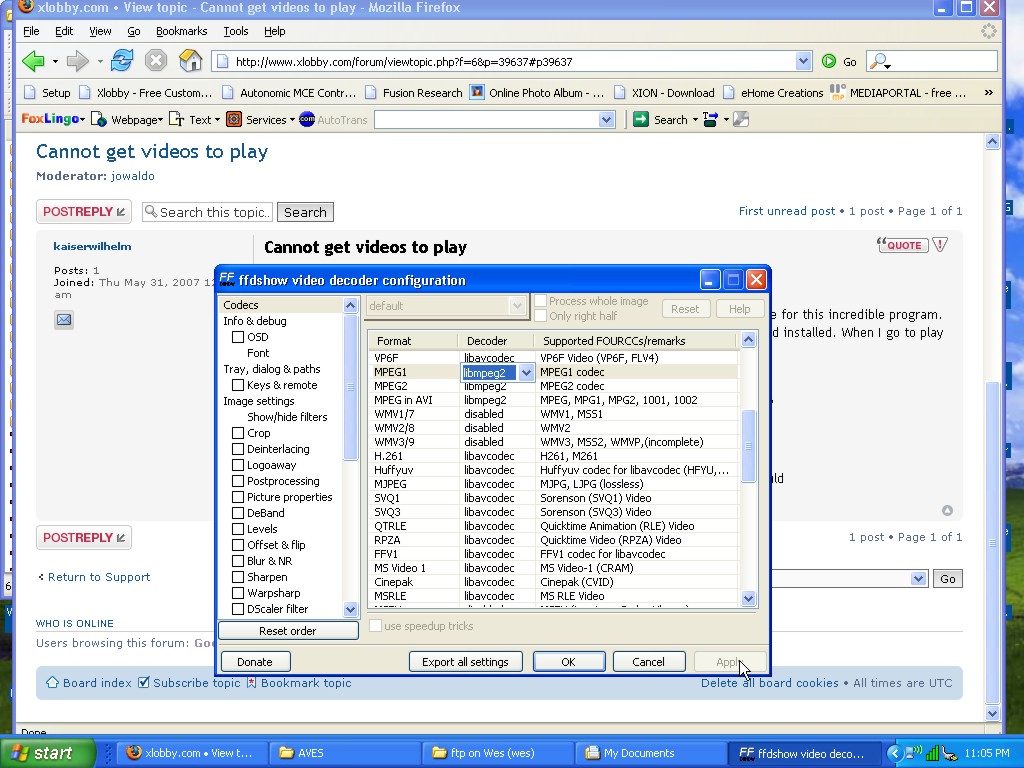
Task: Click the green FoxLingo Search arrow icon
Action: (x=641, y=119)
